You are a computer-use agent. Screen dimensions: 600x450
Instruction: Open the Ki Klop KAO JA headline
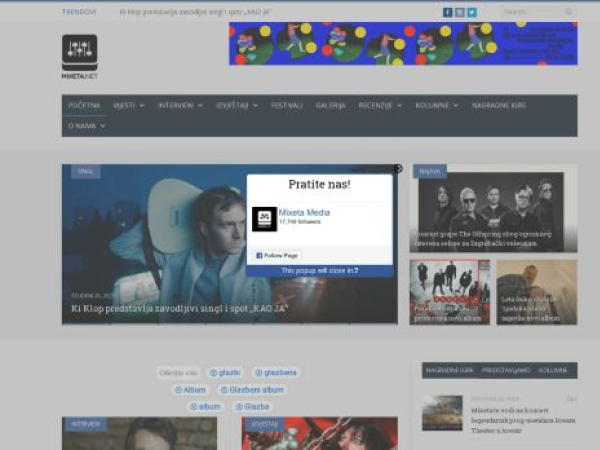[179, 308]
